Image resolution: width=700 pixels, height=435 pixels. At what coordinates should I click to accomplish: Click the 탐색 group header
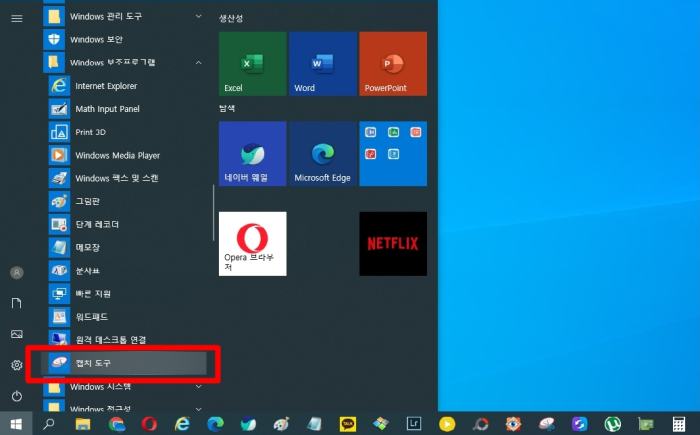tap(227, 109)
